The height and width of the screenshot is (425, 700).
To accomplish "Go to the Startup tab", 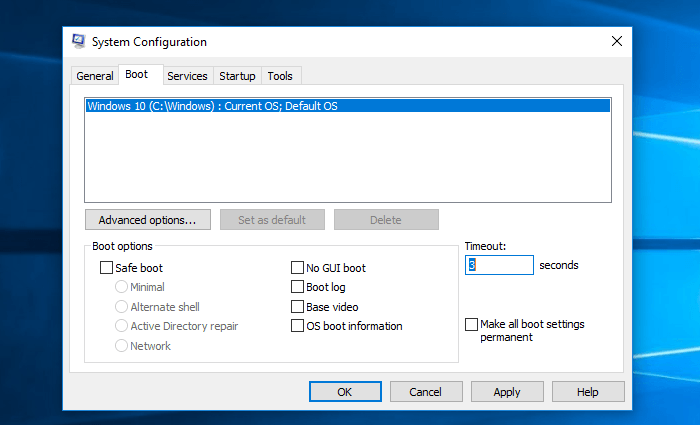I will [237, 76].
